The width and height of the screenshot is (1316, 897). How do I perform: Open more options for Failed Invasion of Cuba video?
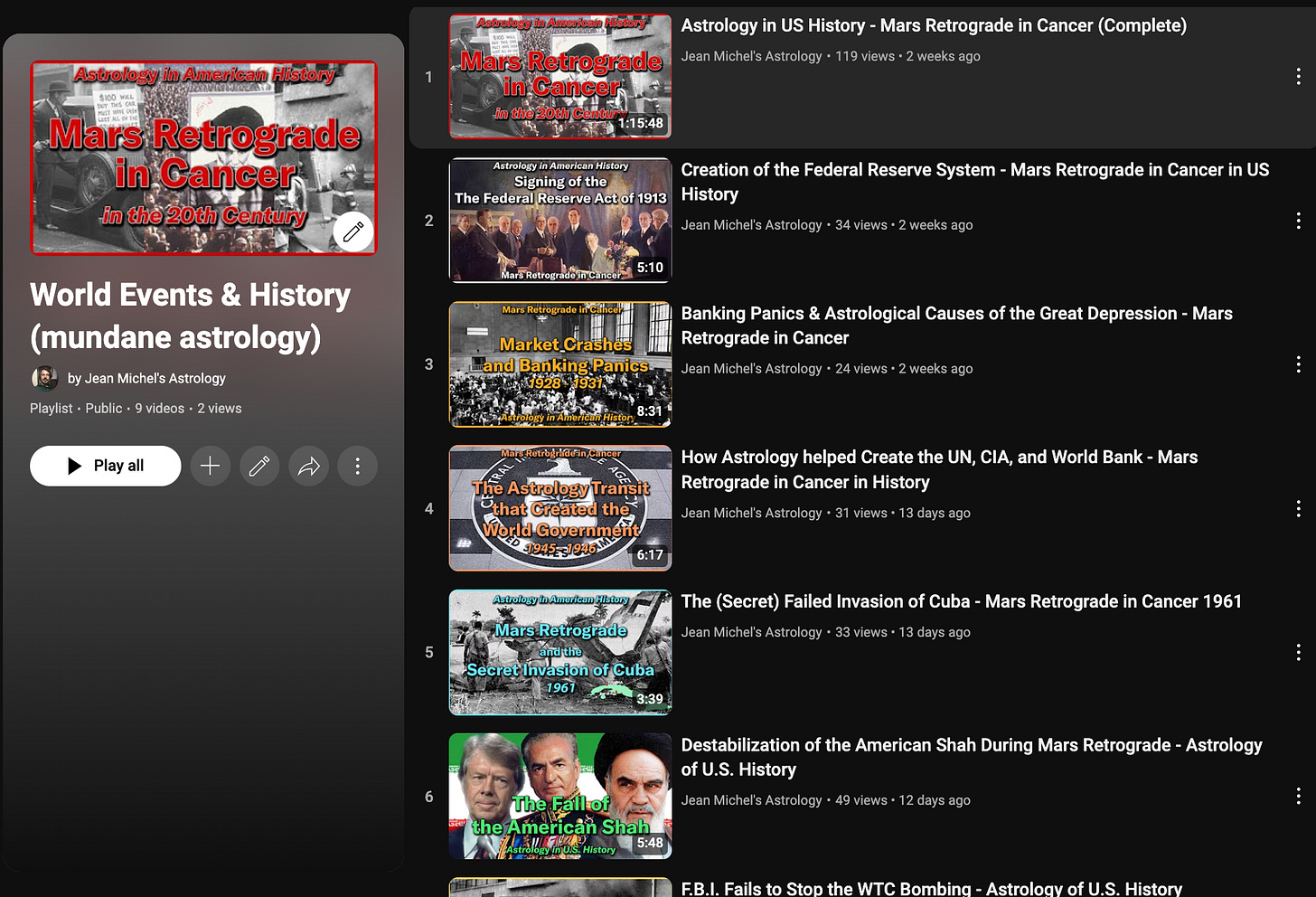click(1298, 652)
